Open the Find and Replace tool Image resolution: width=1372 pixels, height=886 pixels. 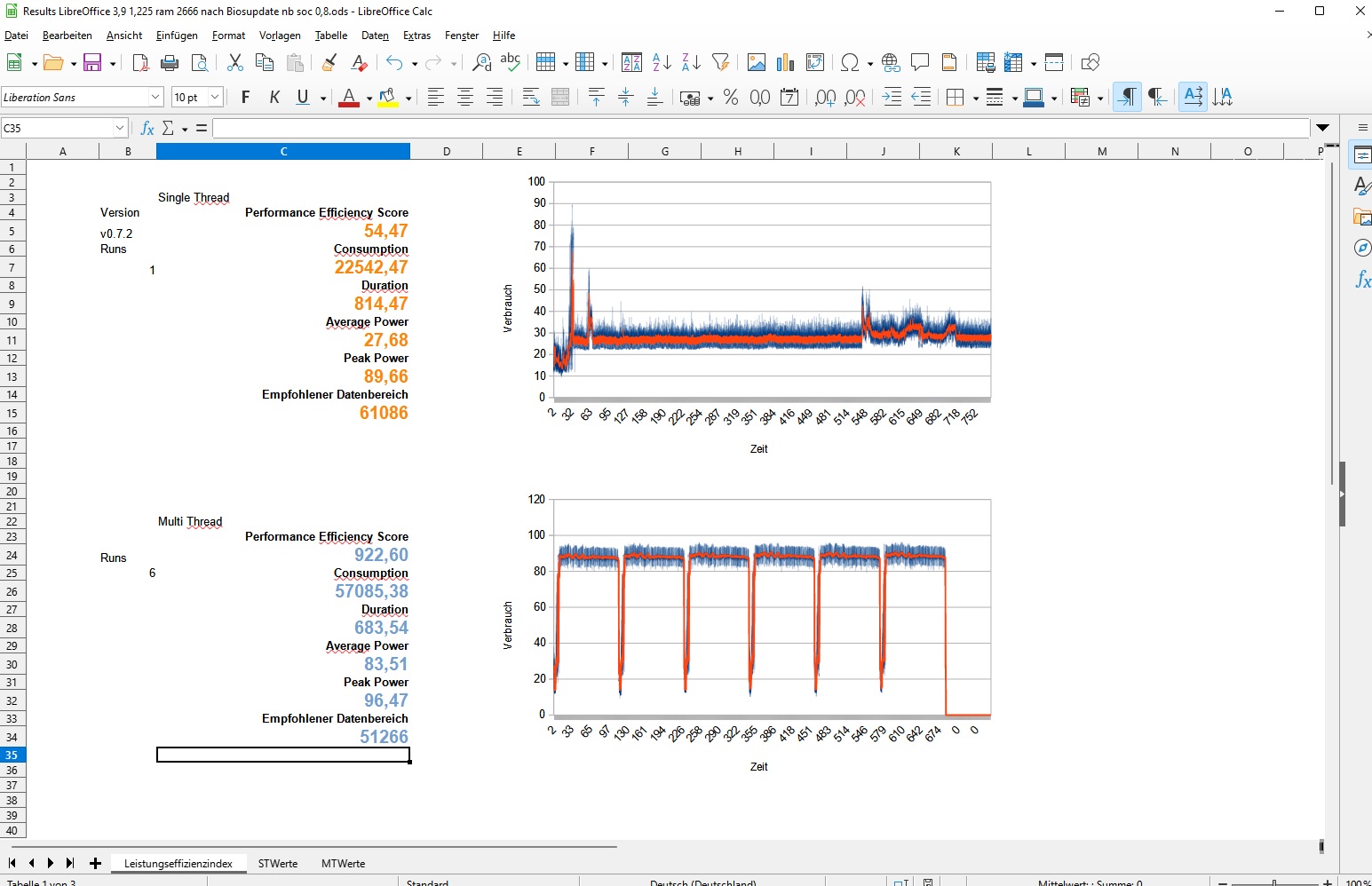tap(481, 62)
